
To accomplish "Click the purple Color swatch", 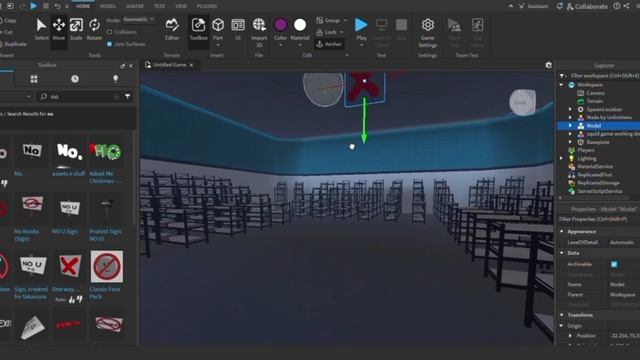I will (280, 25).
